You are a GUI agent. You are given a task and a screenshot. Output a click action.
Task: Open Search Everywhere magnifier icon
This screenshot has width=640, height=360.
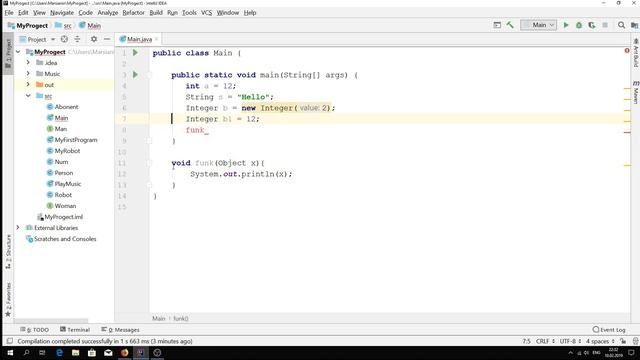621,25
